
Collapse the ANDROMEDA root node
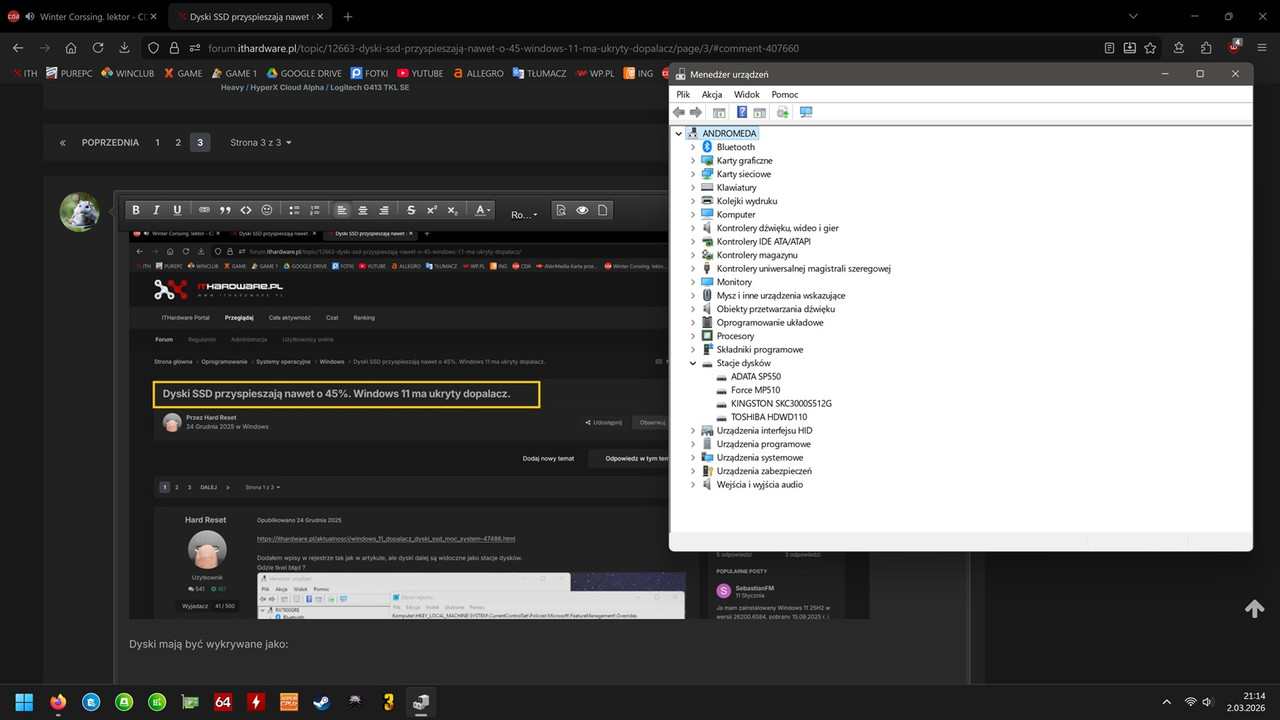coord(679,133)
